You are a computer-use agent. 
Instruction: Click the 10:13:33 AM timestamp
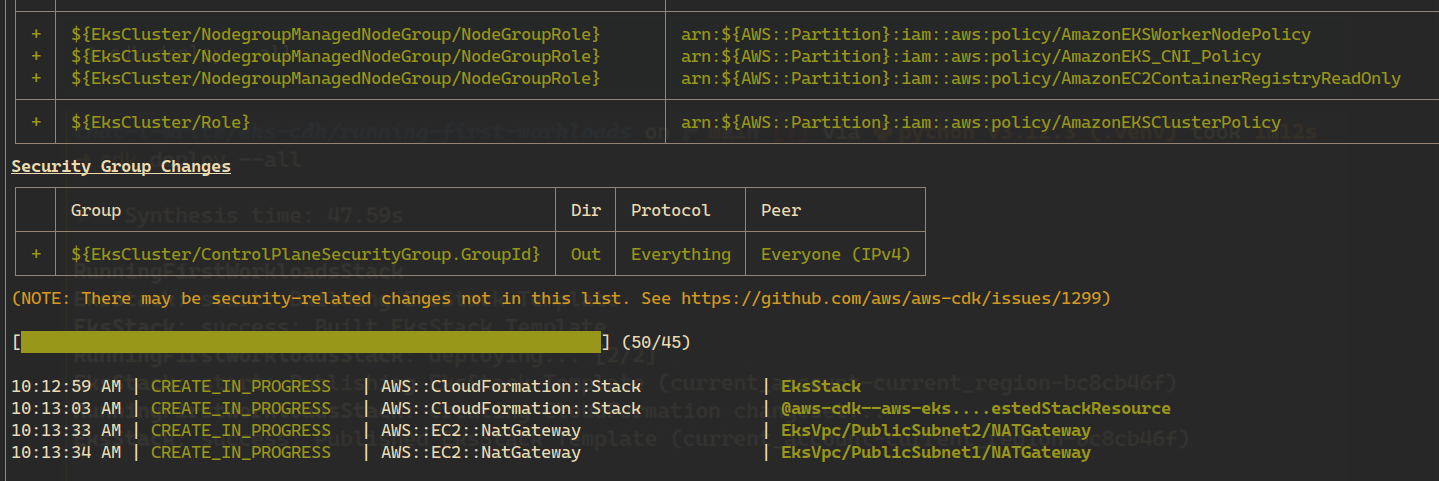(66, 430)
